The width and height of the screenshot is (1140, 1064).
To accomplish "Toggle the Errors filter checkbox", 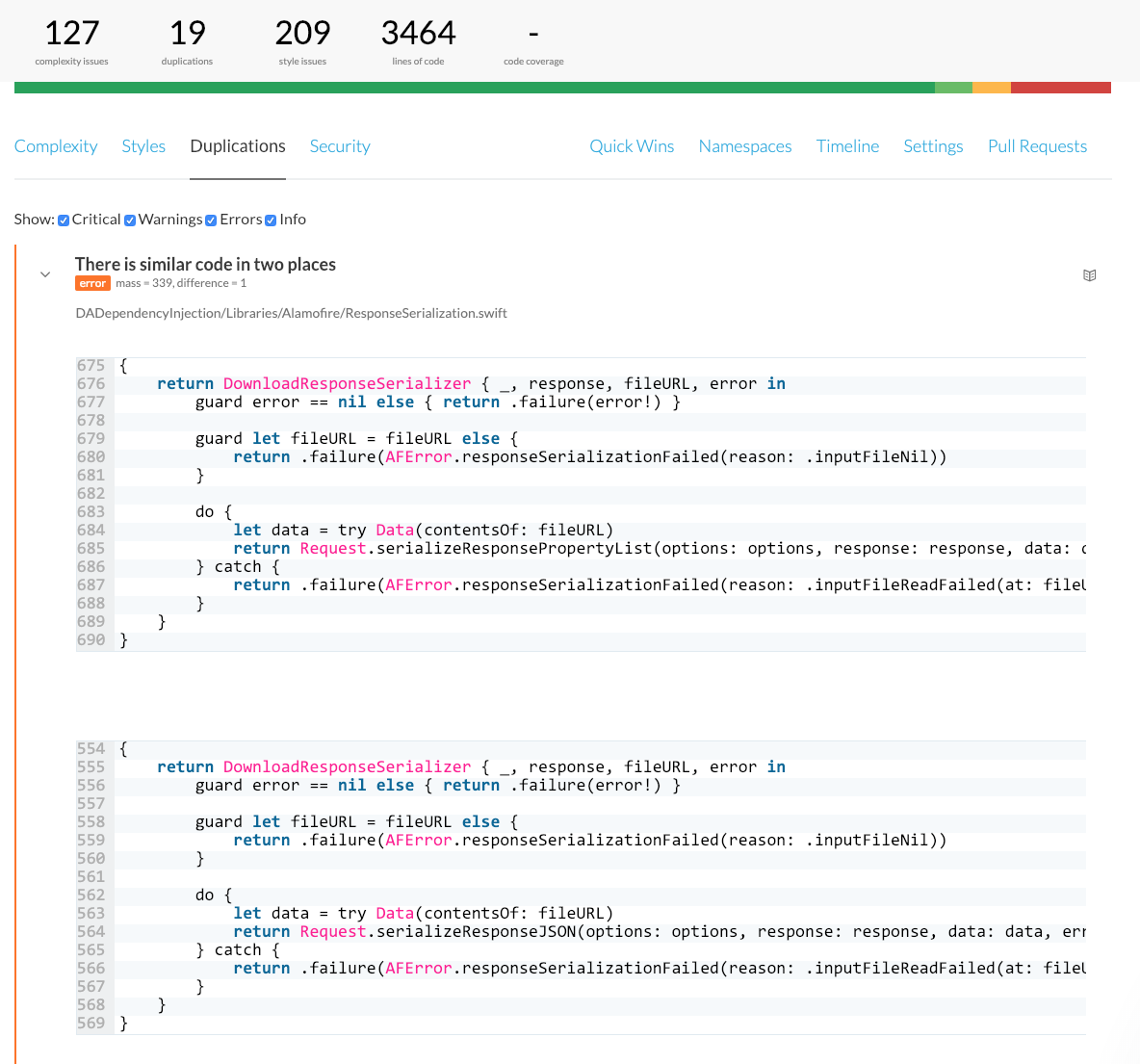I will [x=211, y=221].
